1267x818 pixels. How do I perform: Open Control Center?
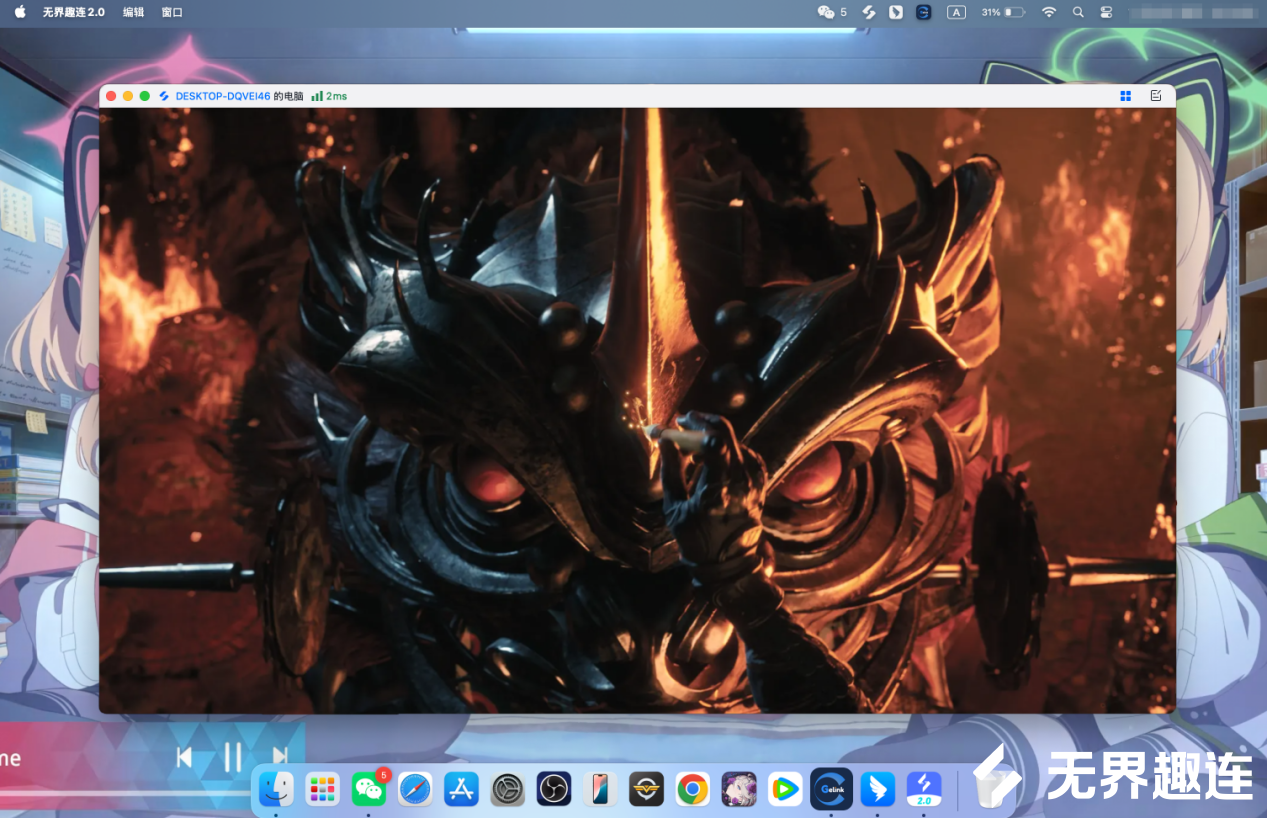pyautogui.click(x=1106, y=12)
